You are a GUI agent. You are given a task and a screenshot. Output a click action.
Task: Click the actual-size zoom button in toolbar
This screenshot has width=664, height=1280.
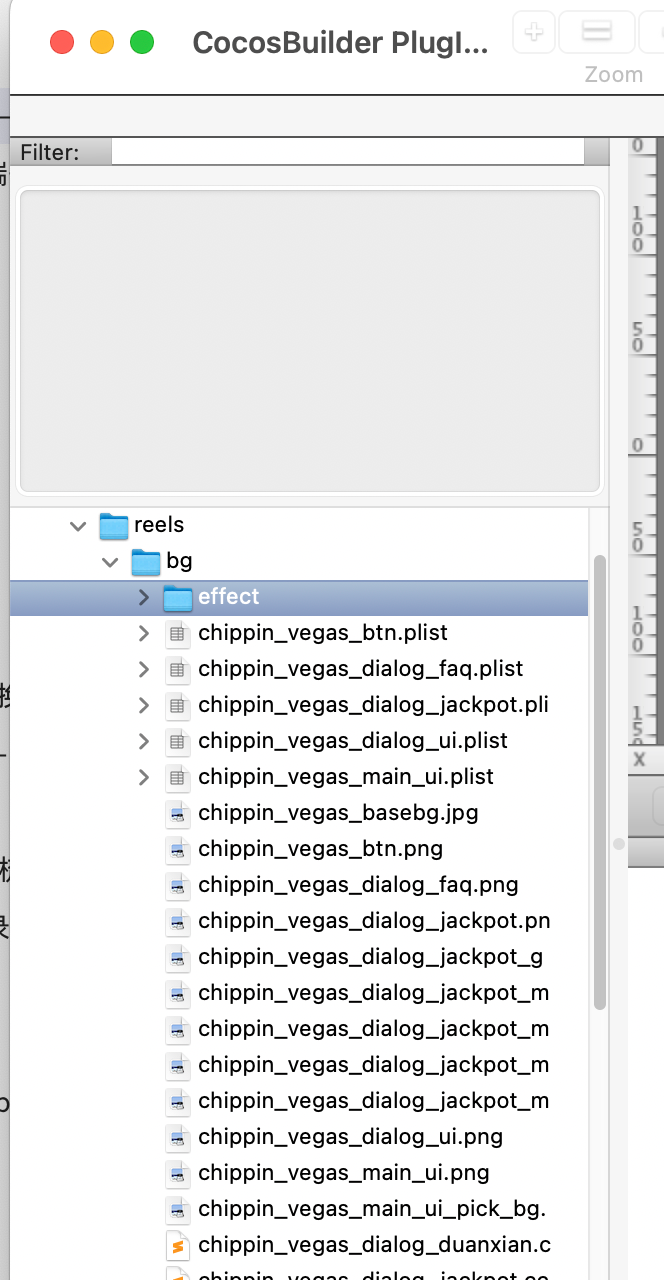[596, 32]
